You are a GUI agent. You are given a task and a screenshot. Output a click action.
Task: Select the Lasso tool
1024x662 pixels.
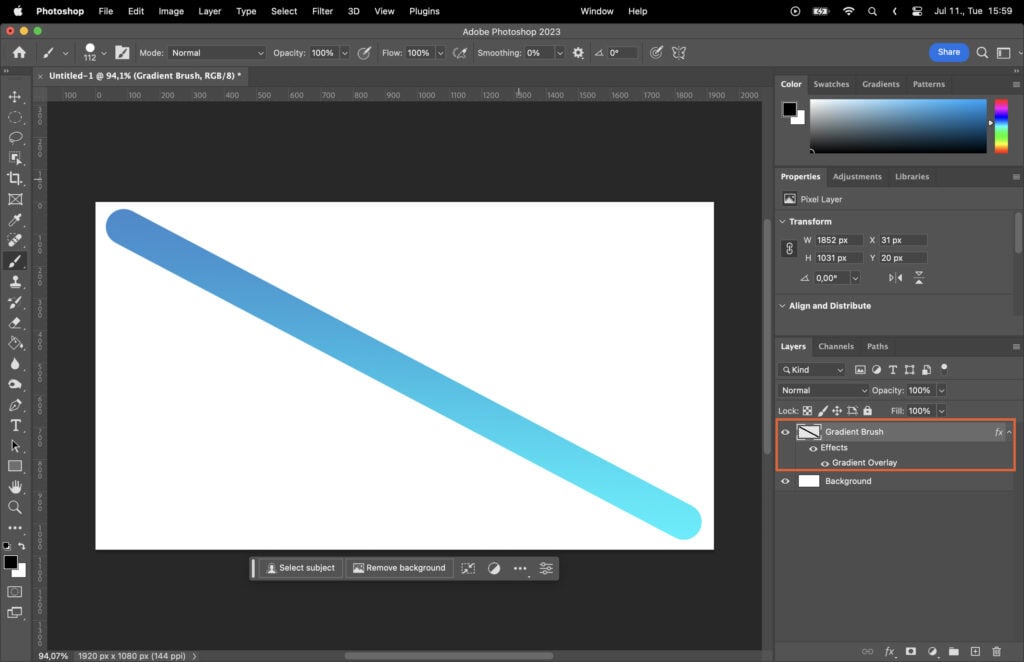click(x=15, y=138)
